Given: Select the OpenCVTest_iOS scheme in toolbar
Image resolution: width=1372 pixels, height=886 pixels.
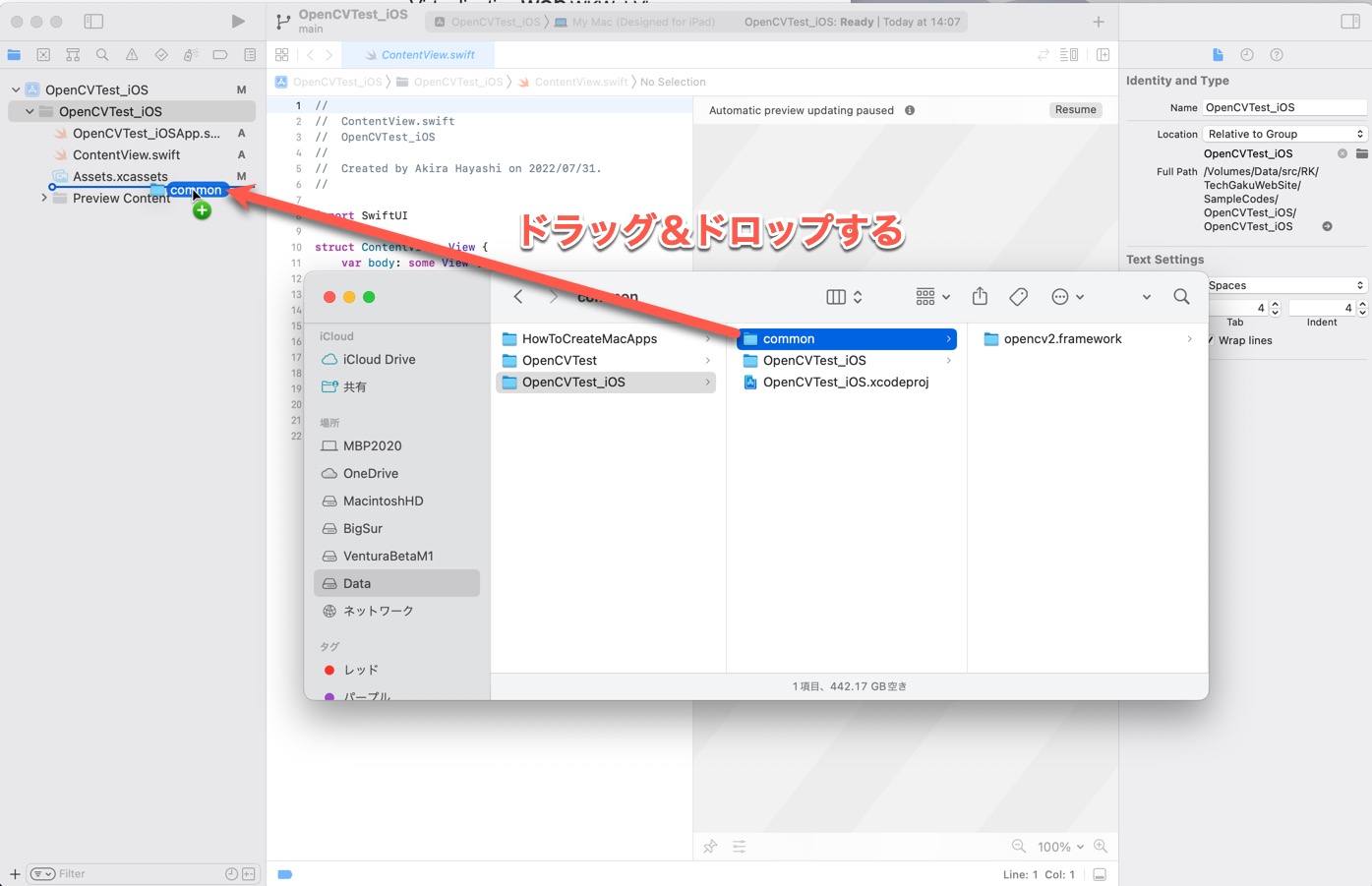Looking at the screenshot, I should [x=488, y=22].
